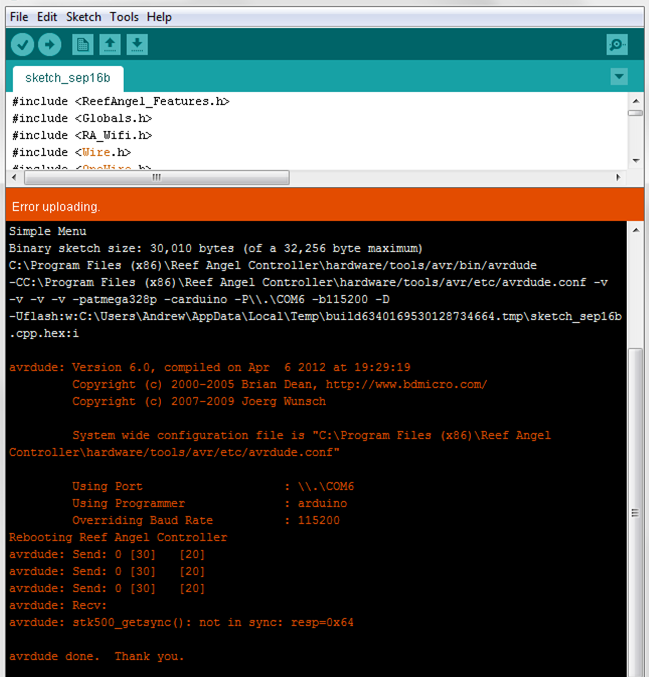The image size is (649, 677).
Task: Click the Globals.h include line
Action: [x=82, y=118]
